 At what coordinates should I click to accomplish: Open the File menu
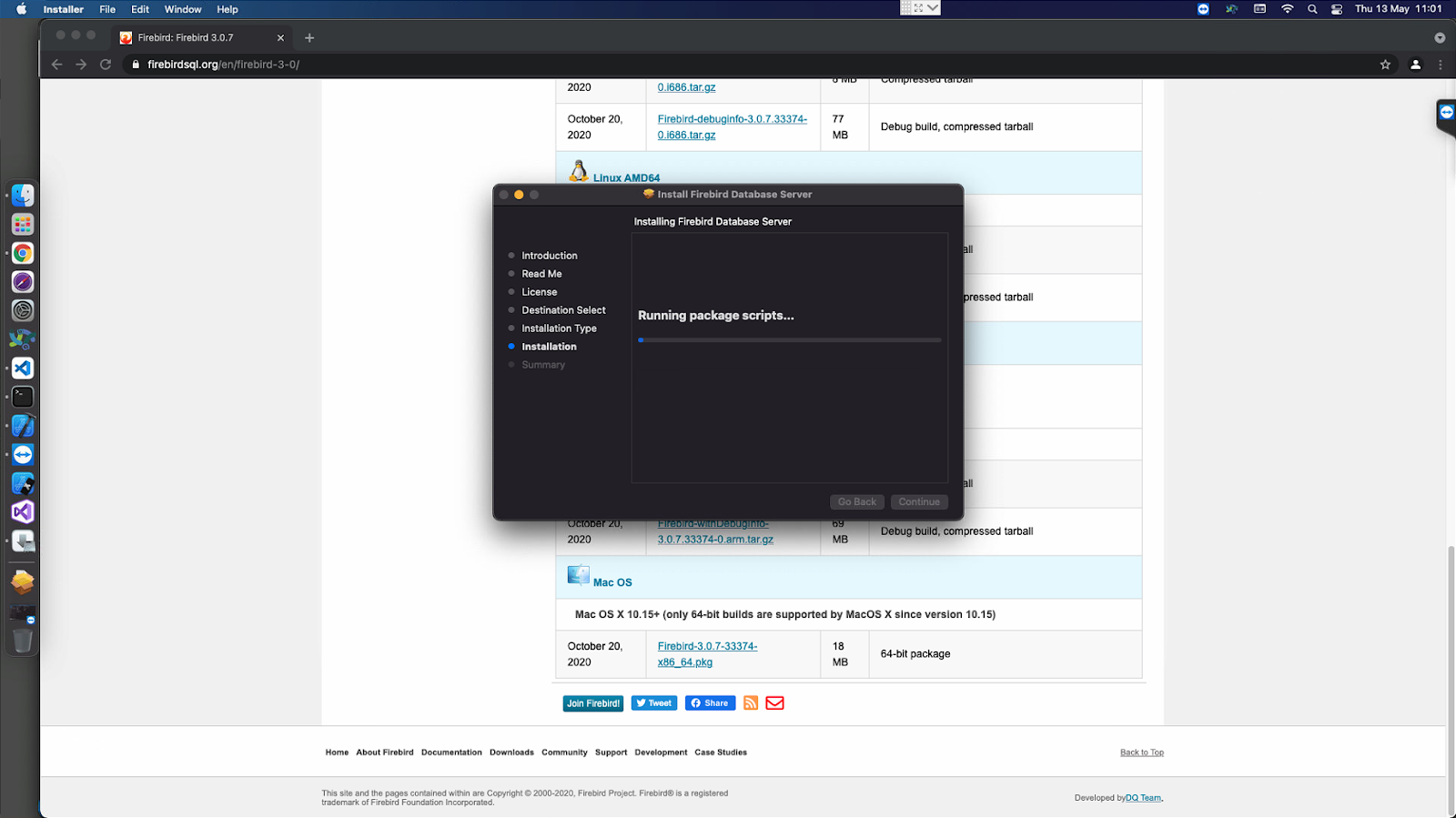(x=107, y=9)
